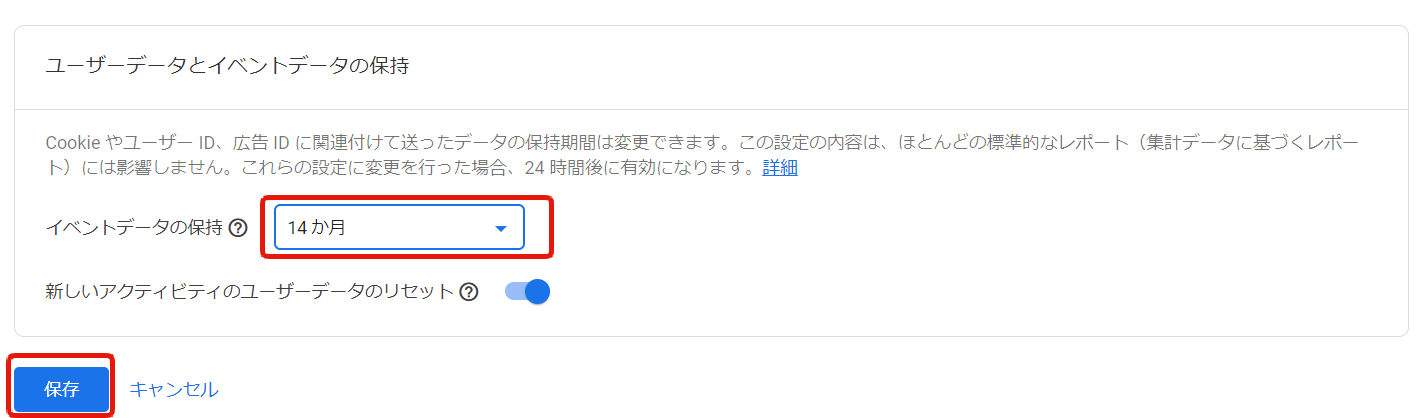Cancel changes via キャンセル link

tap(174, 389)
